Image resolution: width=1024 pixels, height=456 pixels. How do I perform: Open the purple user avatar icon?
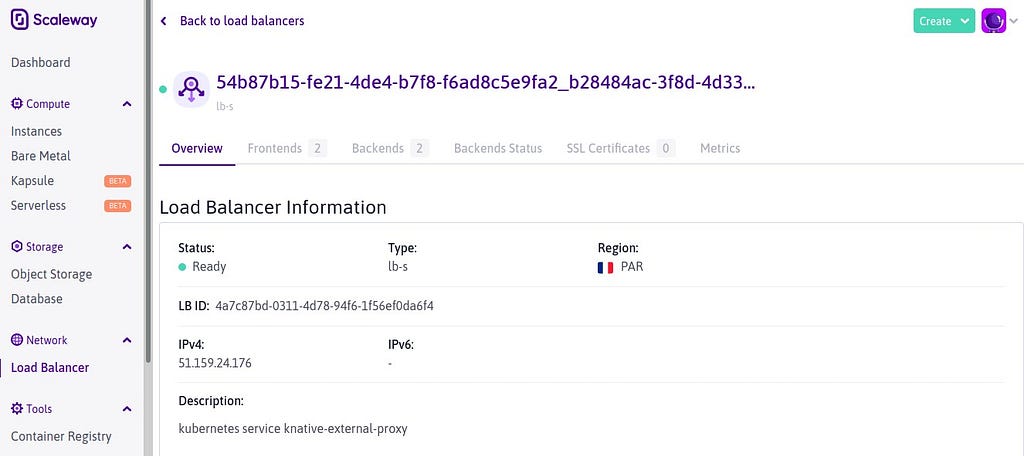pos(993,21)
